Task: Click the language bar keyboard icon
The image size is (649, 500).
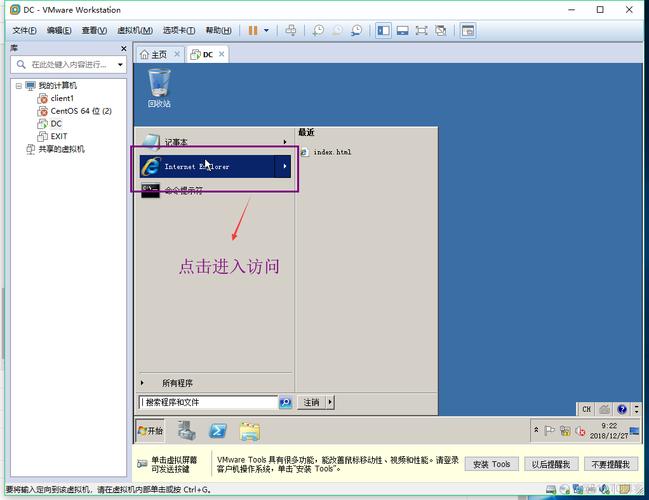Action: pyautogui.click(x=604, y=409)
